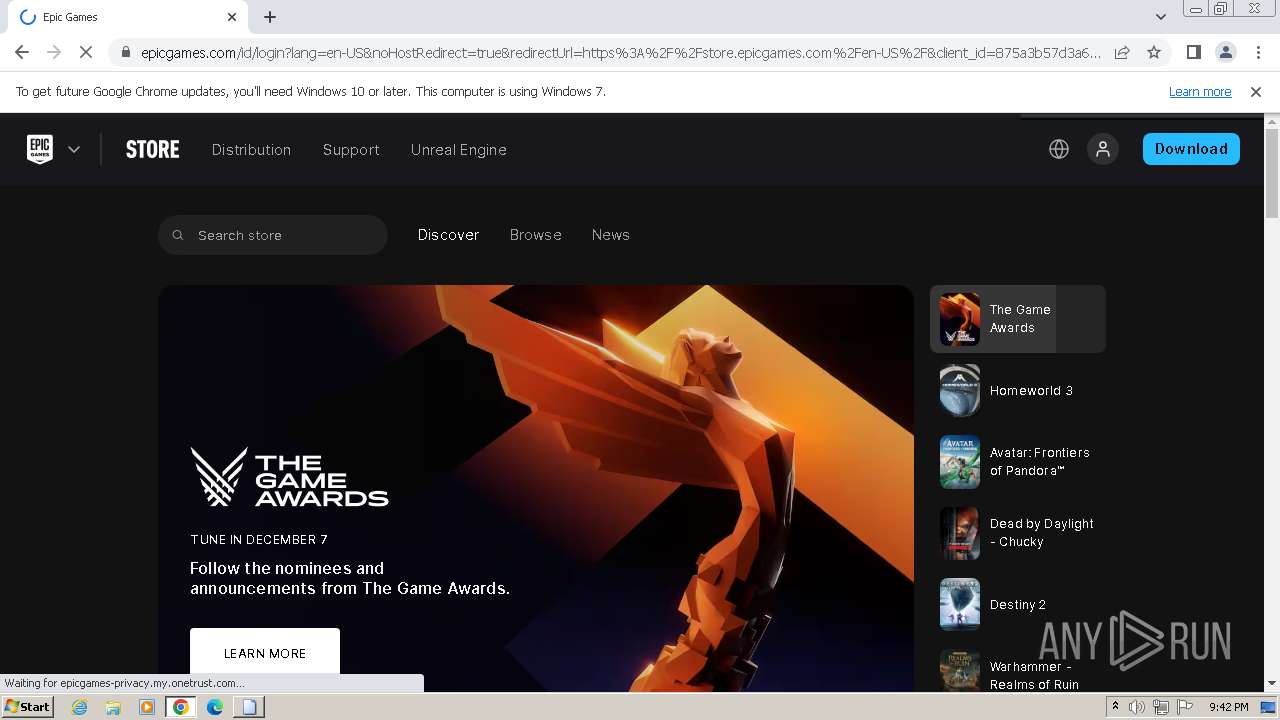1280x720 pixels.
Task: Click the Epic Games logo
Action: 40,149
